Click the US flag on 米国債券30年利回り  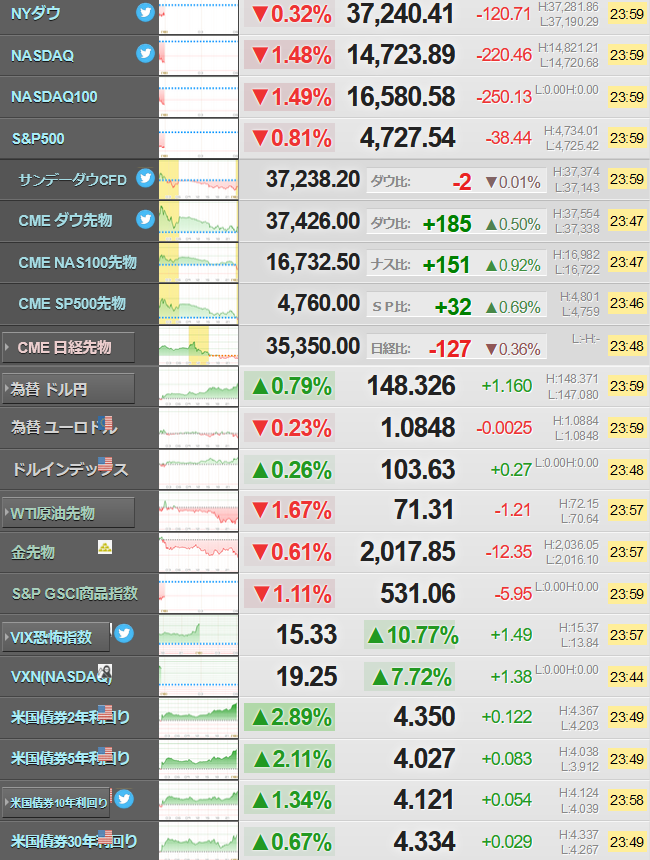(105, 838)
